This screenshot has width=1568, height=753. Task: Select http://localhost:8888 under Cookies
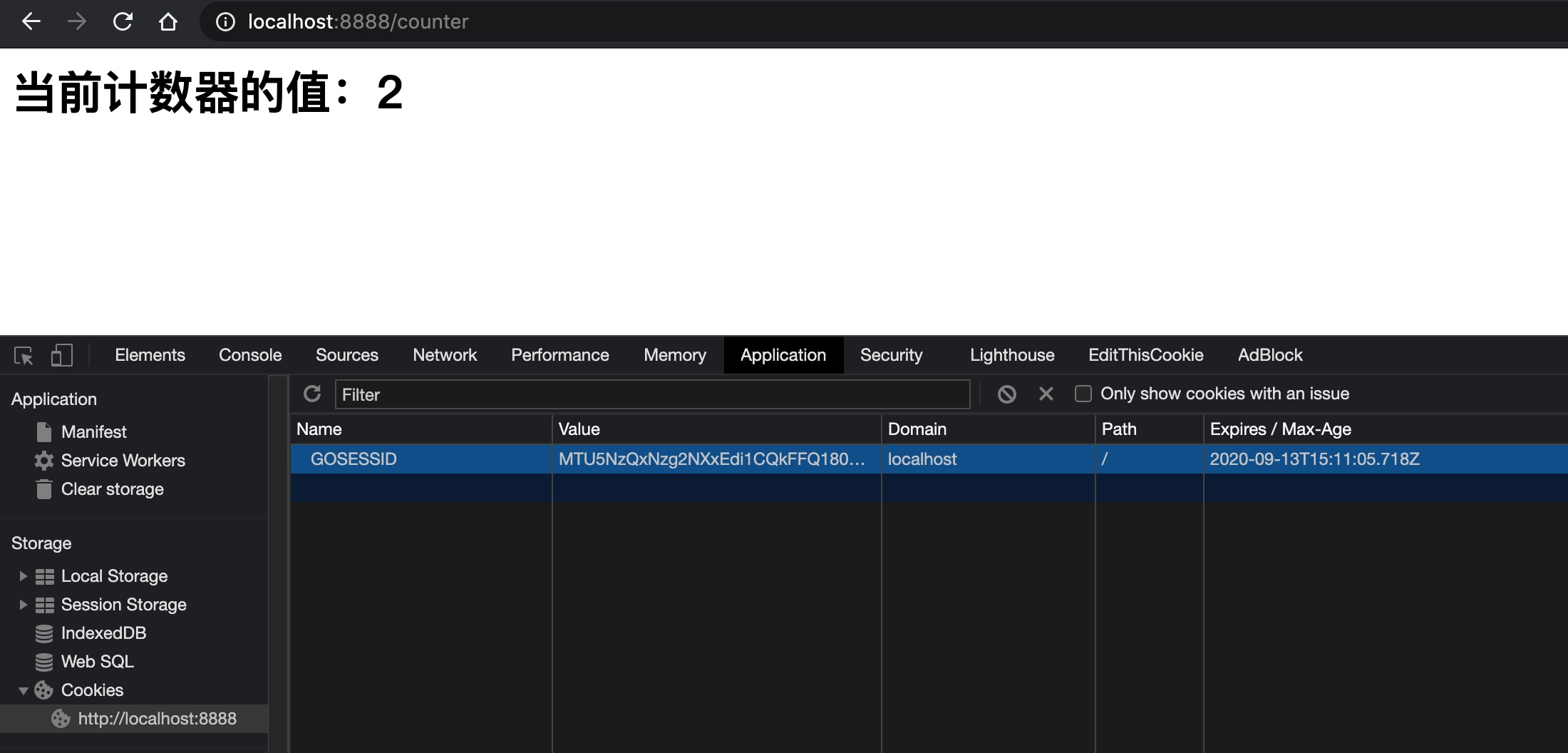tap(158, 719)
